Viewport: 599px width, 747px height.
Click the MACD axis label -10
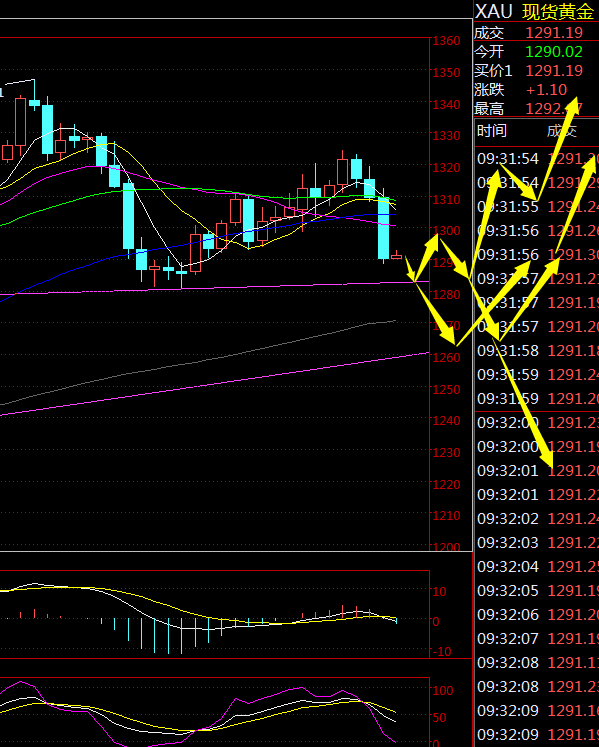[x=442, y=651]
